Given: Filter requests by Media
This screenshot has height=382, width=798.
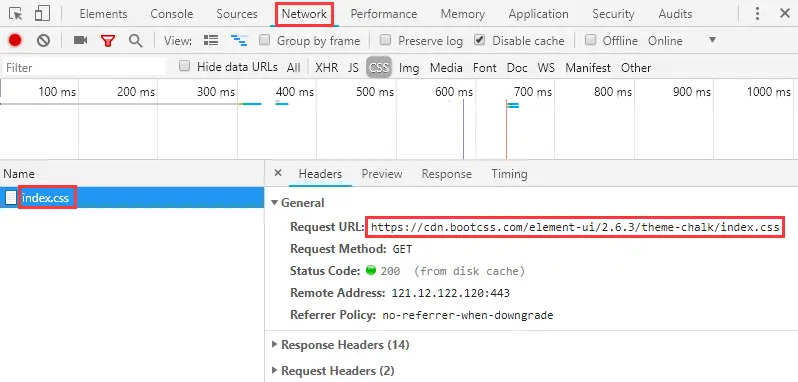Looking at the screenshot, I should point(446,68).
